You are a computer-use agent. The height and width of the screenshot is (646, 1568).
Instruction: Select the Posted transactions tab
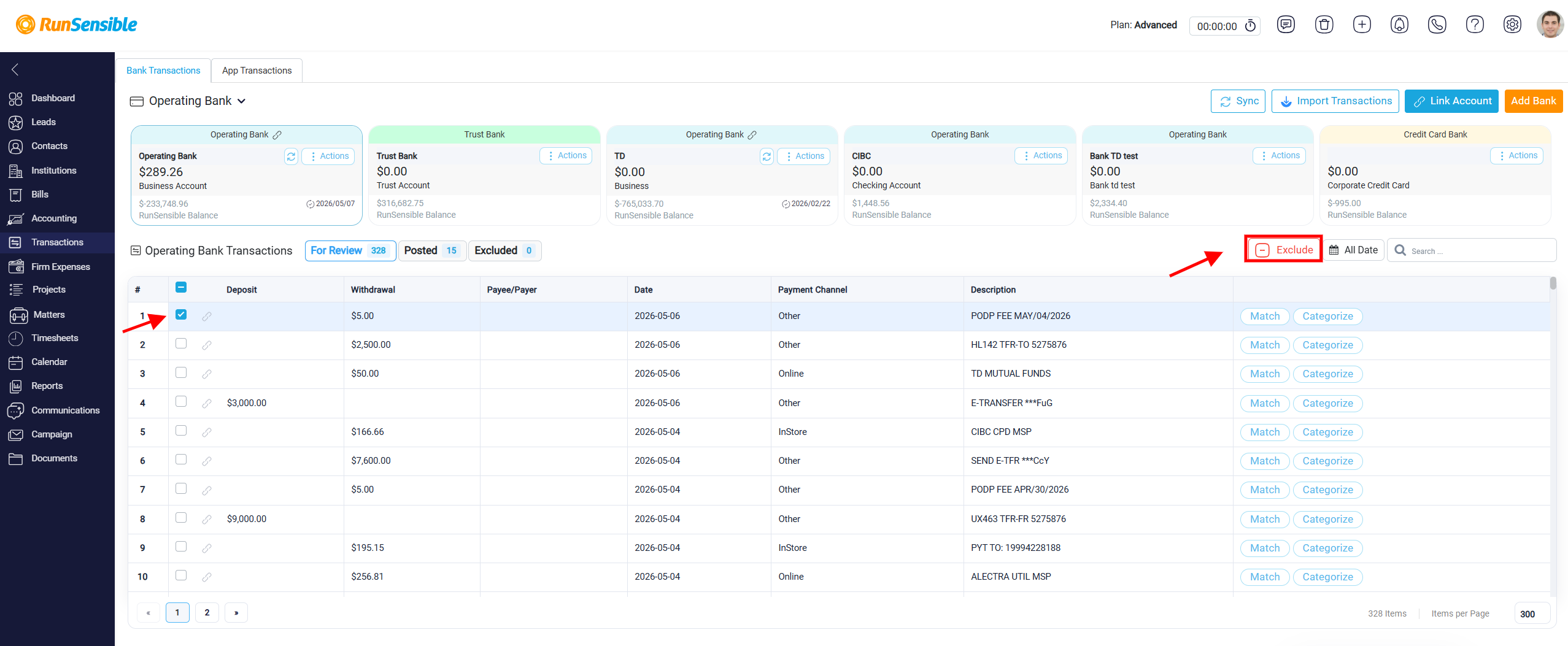click(x=432, y=250)
